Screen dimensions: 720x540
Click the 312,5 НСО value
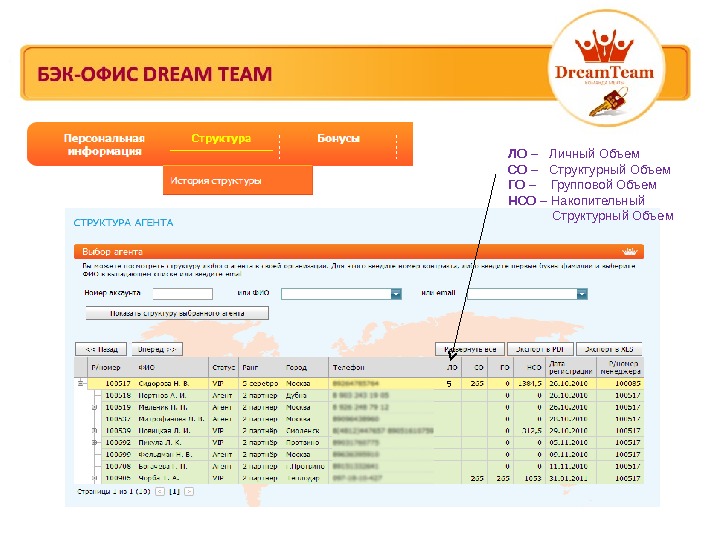tap(532, 431)
